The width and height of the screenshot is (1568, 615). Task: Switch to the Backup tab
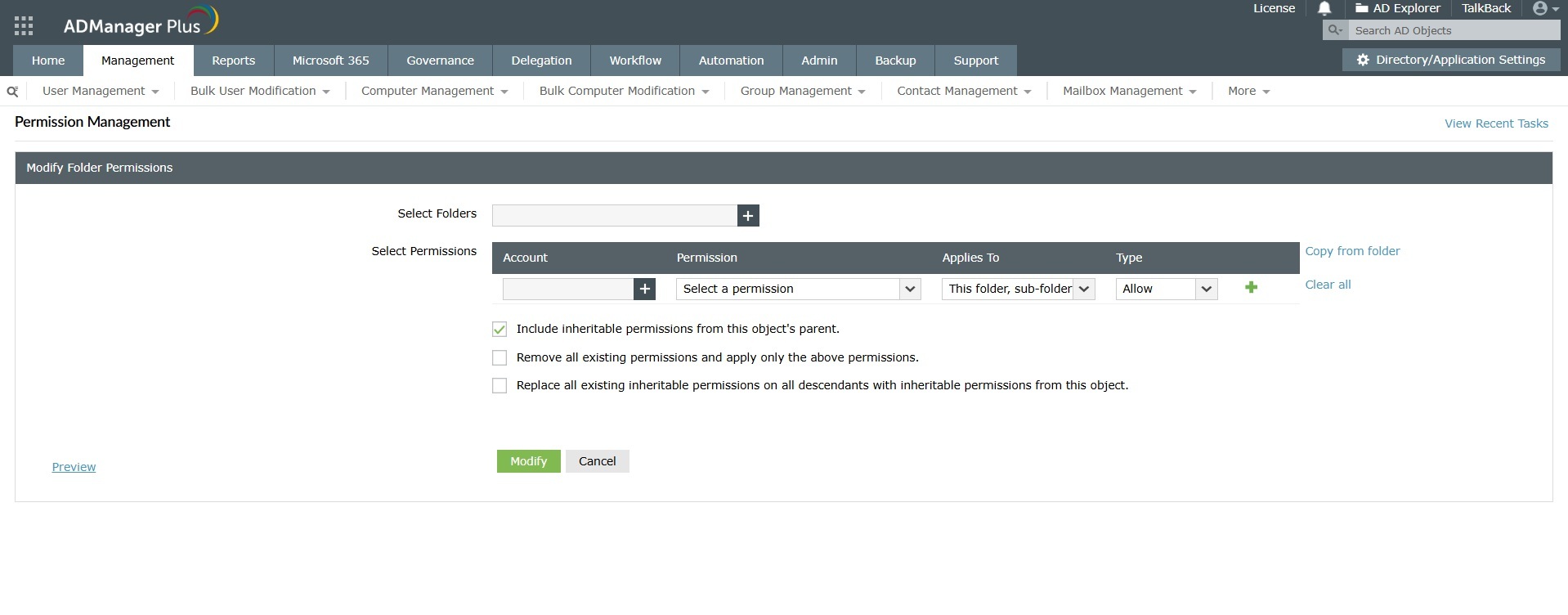coord(896,61)
